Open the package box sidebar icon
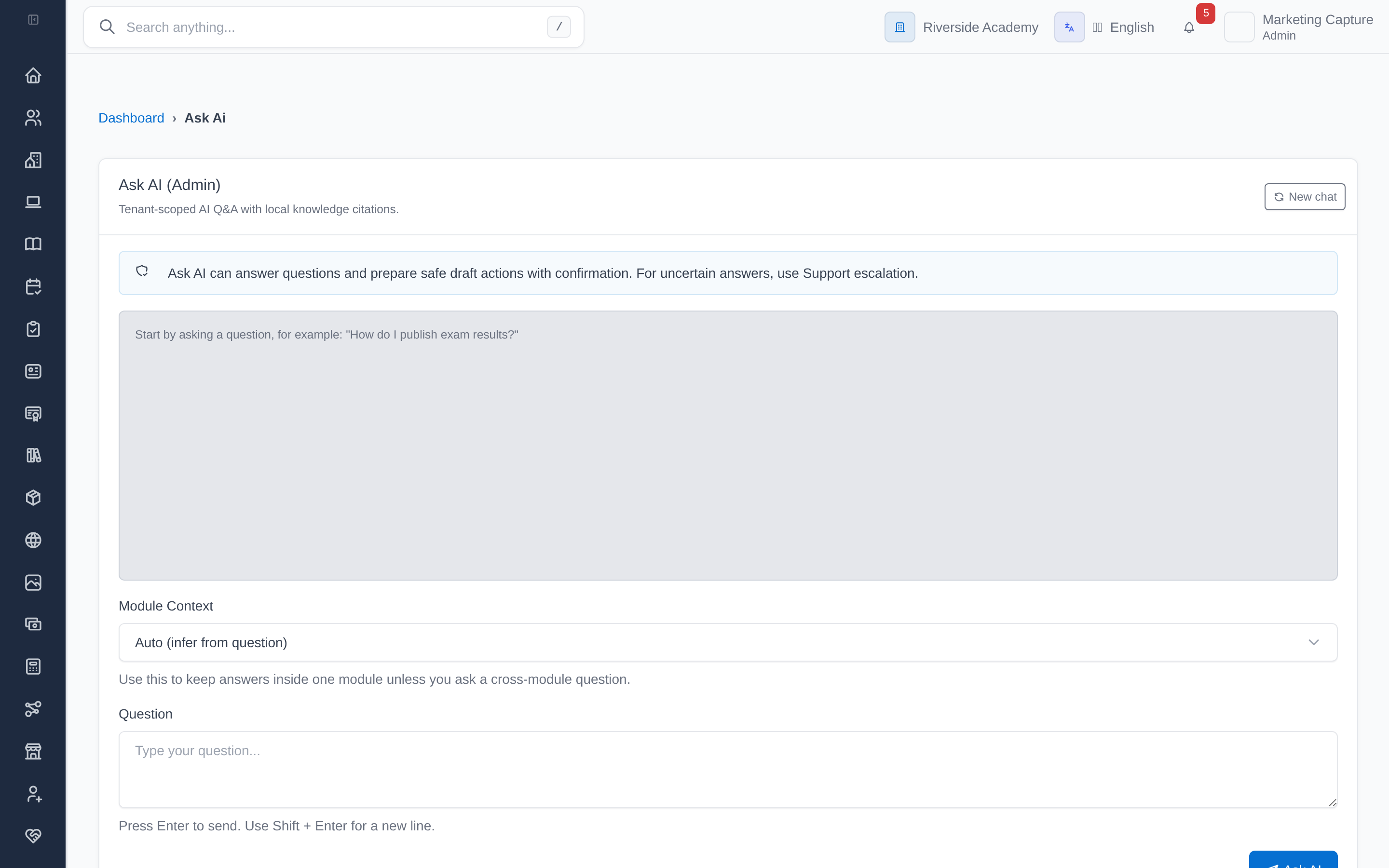The image size is (1389, 868). click(x=33, y=498)
